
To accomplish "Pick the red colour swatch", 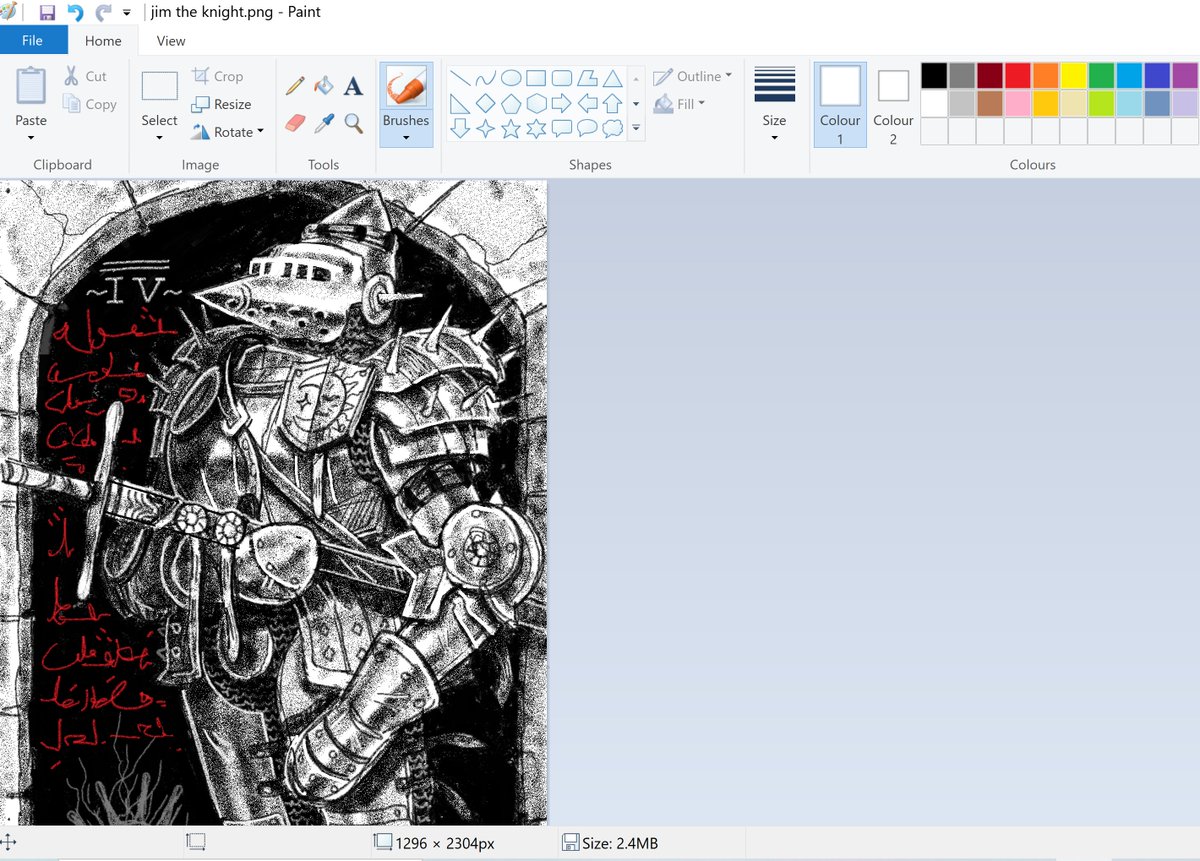I will coord(1018,75).
